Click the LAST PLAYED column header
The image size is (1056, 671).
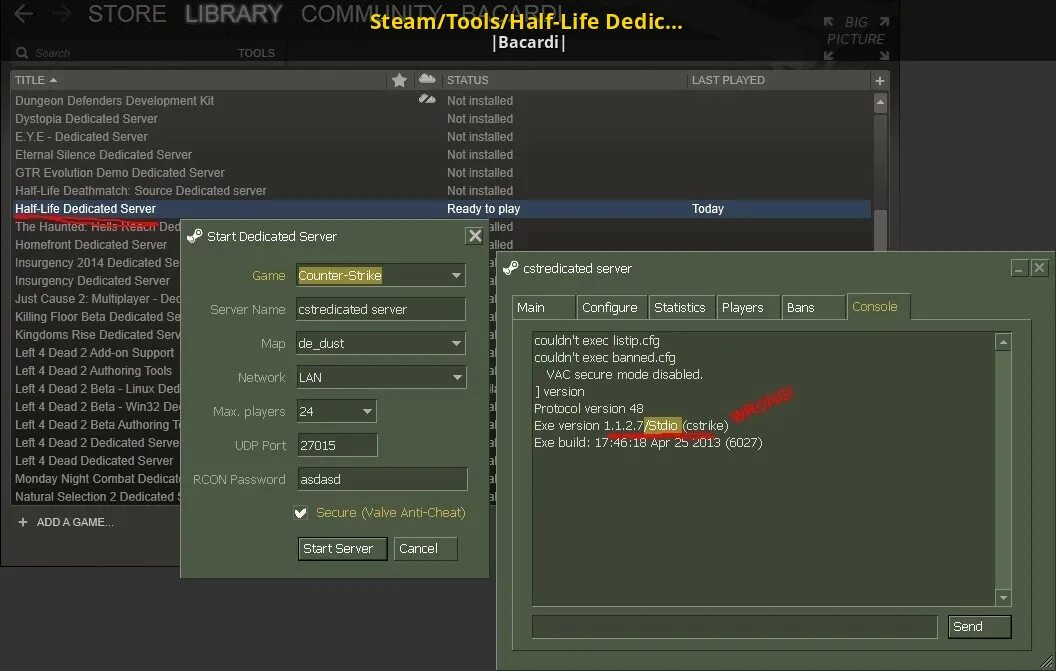pyautogui.click(x=728, y=80)
